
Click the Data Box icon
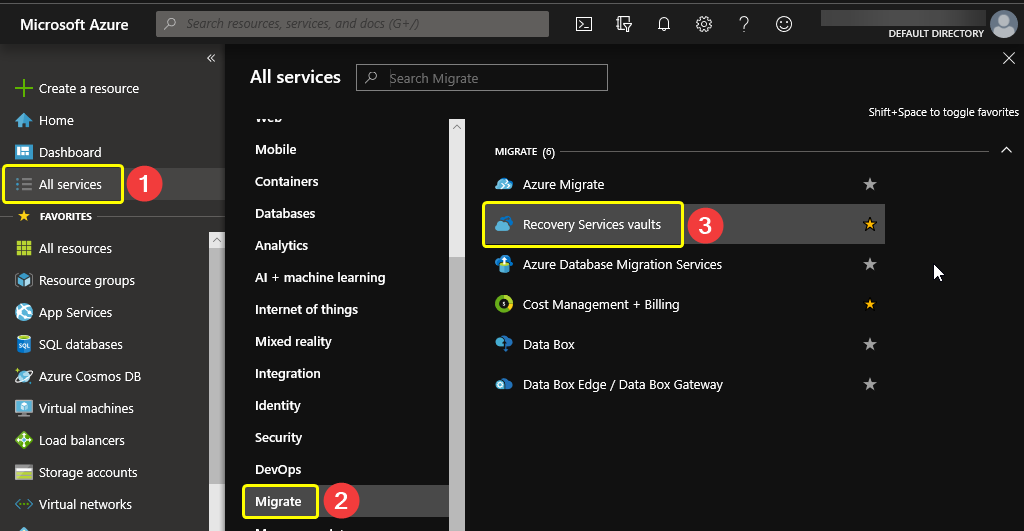coord(504,344)
